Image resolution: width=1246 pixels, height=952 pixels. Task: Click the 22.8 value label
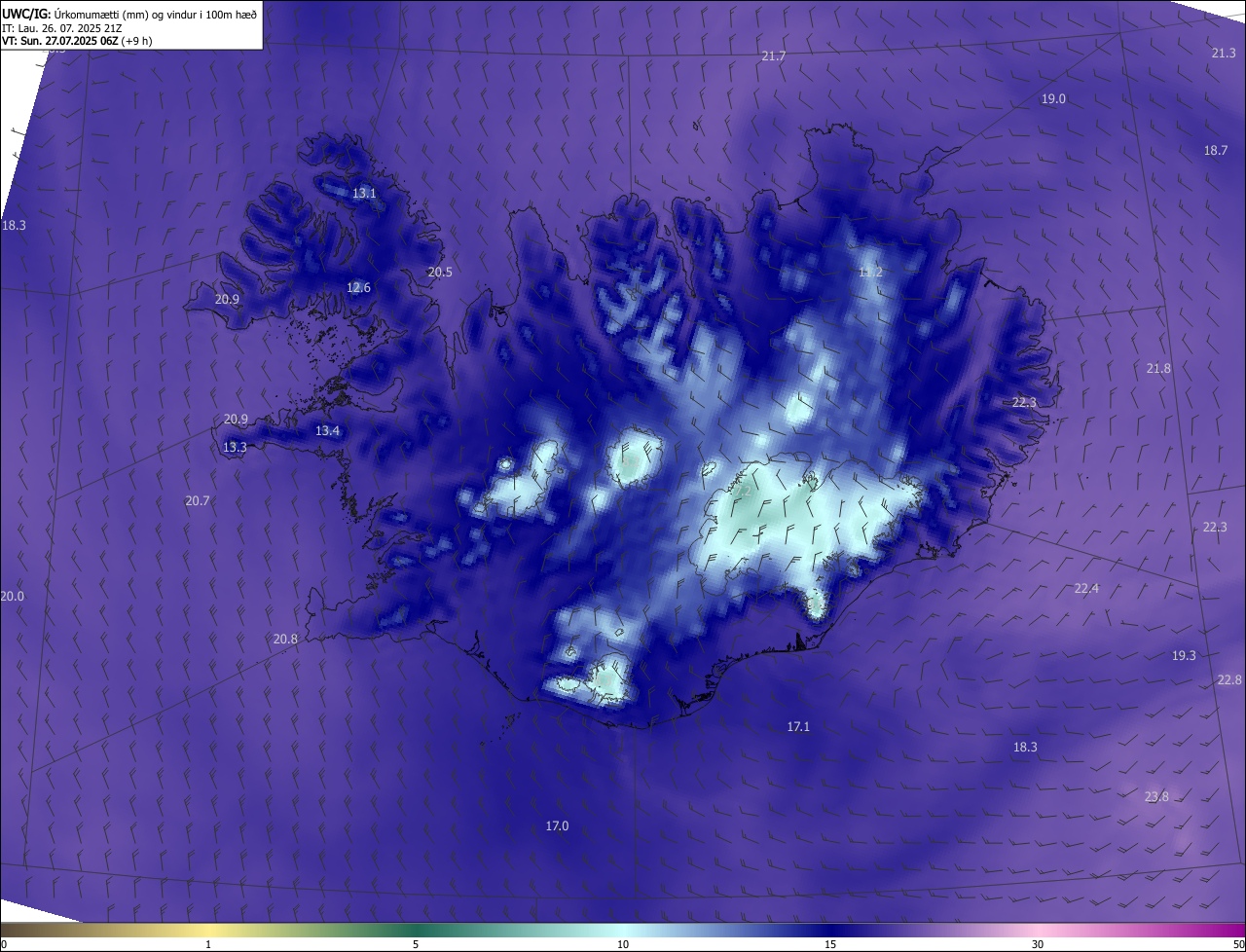(x=1229, y=679)
